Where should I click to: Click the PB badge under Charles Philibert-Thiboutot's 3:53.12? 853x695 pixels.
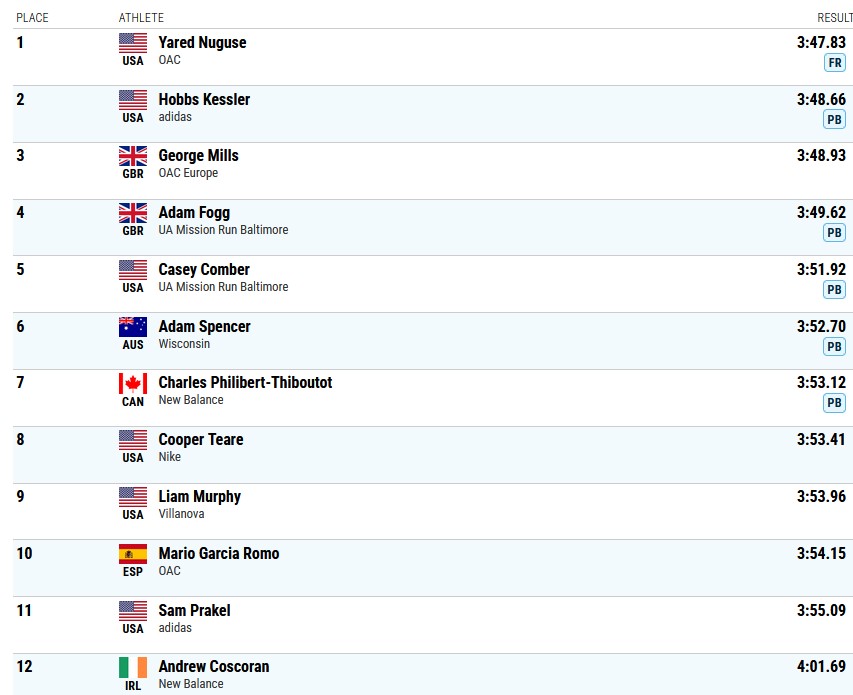pos(835,403)
